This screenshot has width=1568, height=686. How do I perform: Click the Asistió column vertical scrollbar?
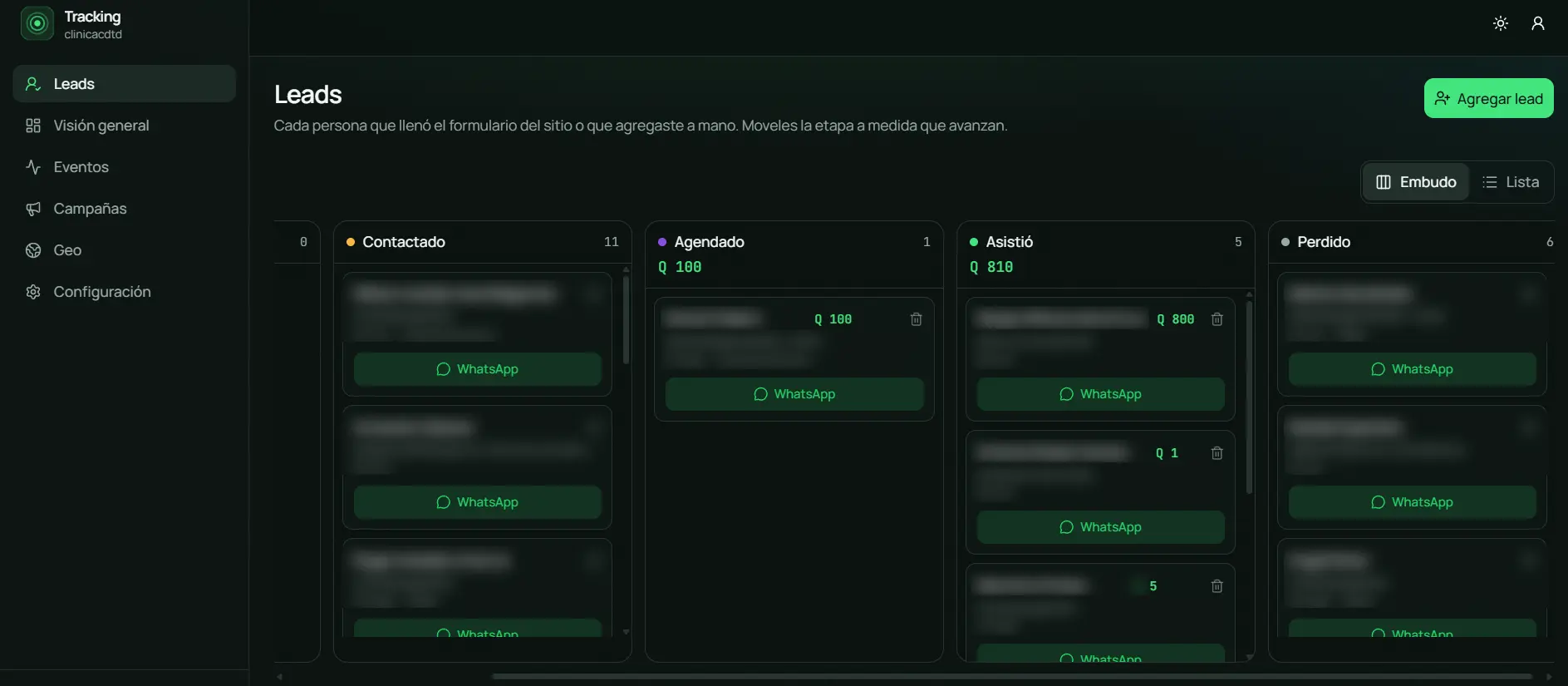(1249, 397)
